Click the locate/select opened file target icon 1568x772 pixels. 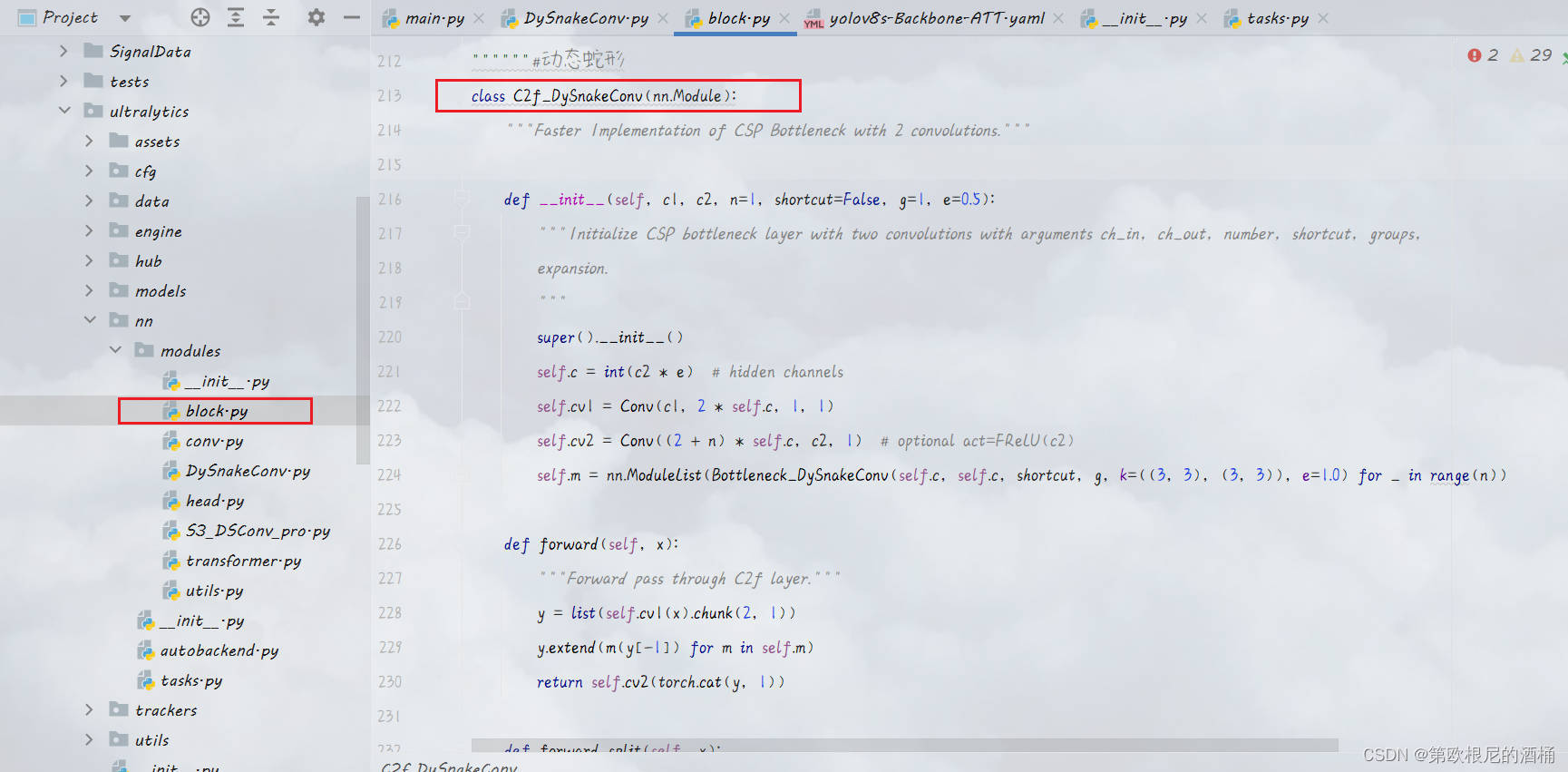coord(200,17)
